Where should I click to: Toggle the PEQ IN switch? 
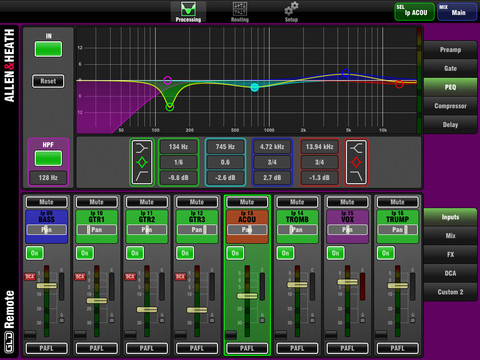[x=48, y=49]
